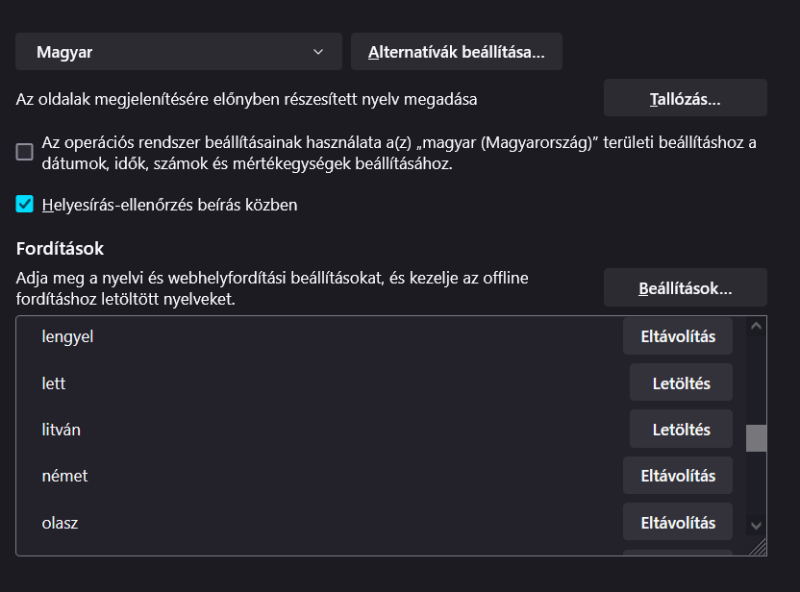Remove the olasz translation language
Image resolution: width=800 pixels, height=592 pixels.
click(677, 522)
